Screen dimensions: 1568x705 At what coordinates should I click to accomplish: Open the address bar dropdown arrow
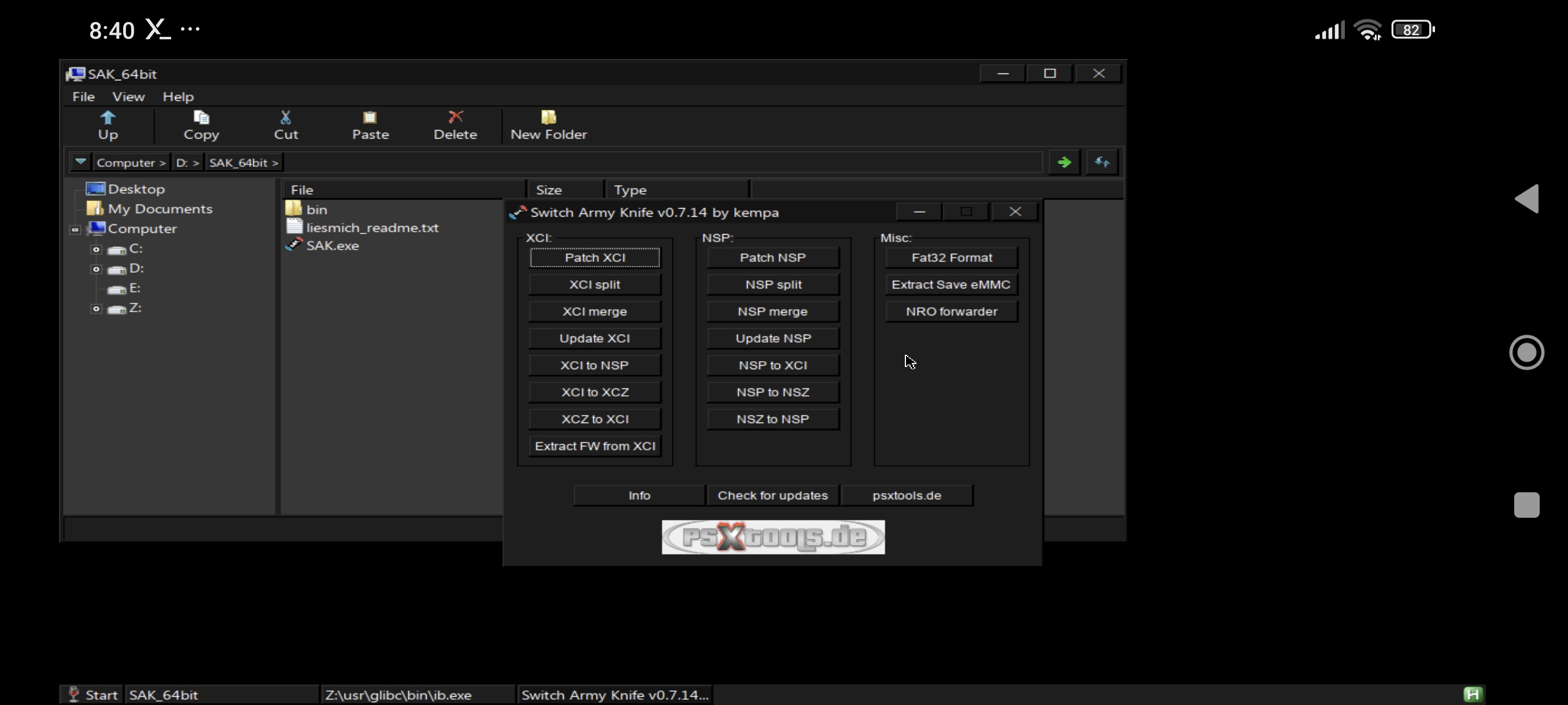80,162
